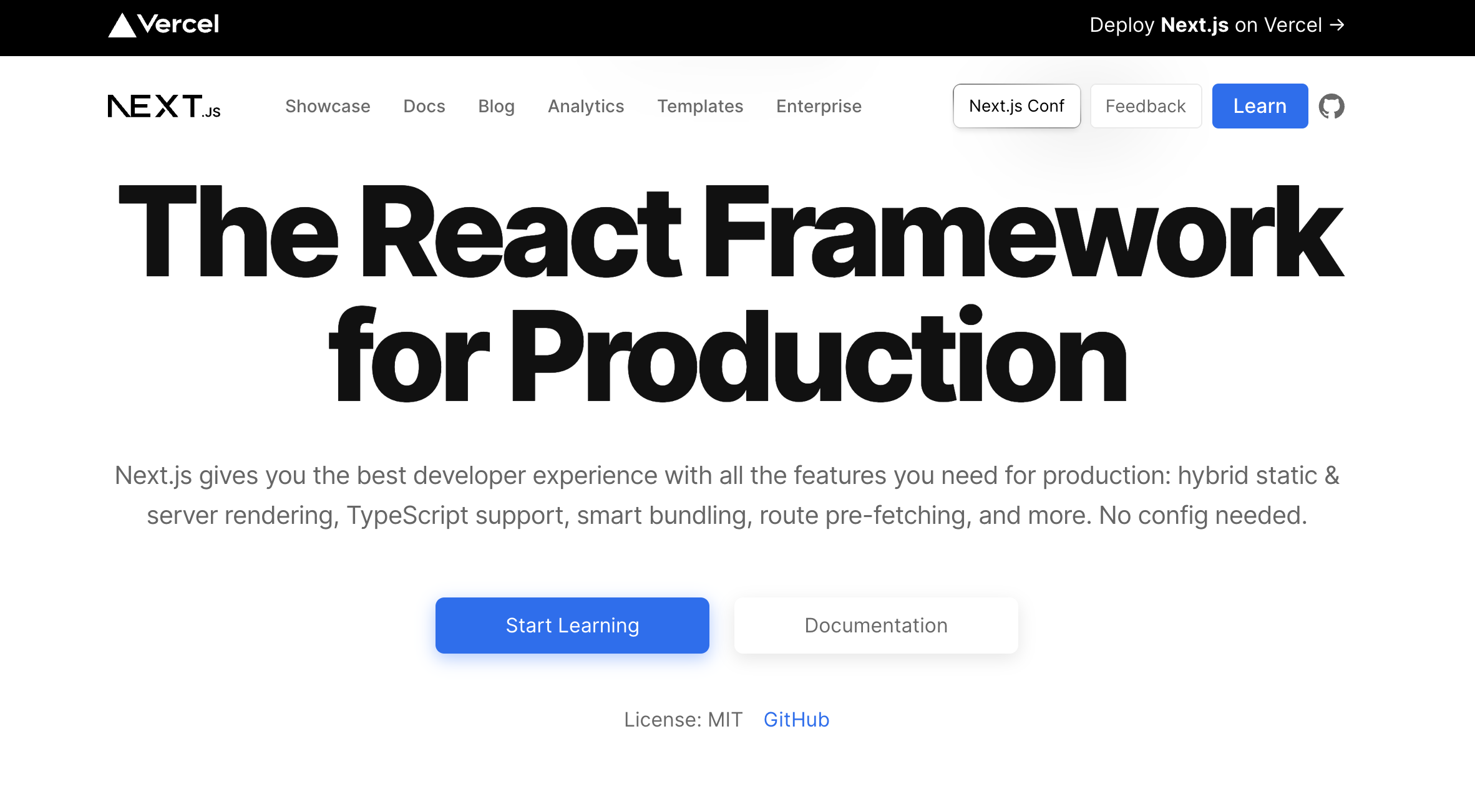Screen dimensions: 1475x812
Task: Select Analytics in the navbar
Action: coord(586,106)
